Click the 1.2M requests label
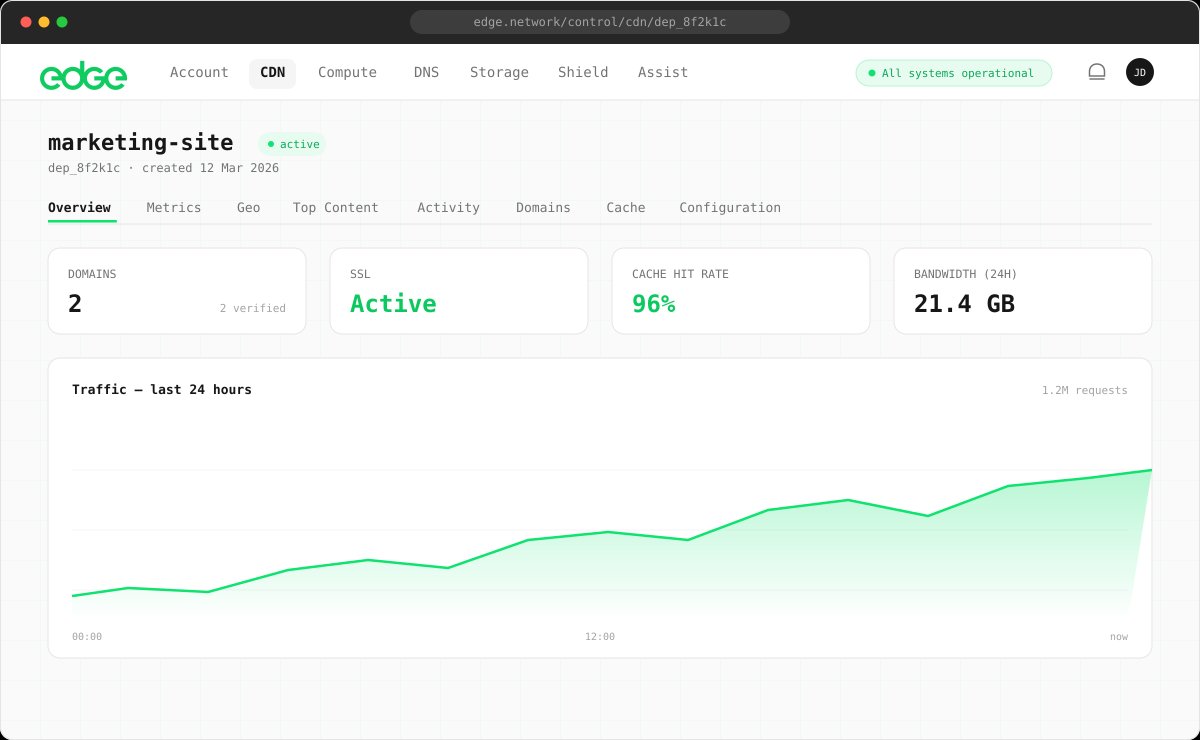 coord(1085,390)
